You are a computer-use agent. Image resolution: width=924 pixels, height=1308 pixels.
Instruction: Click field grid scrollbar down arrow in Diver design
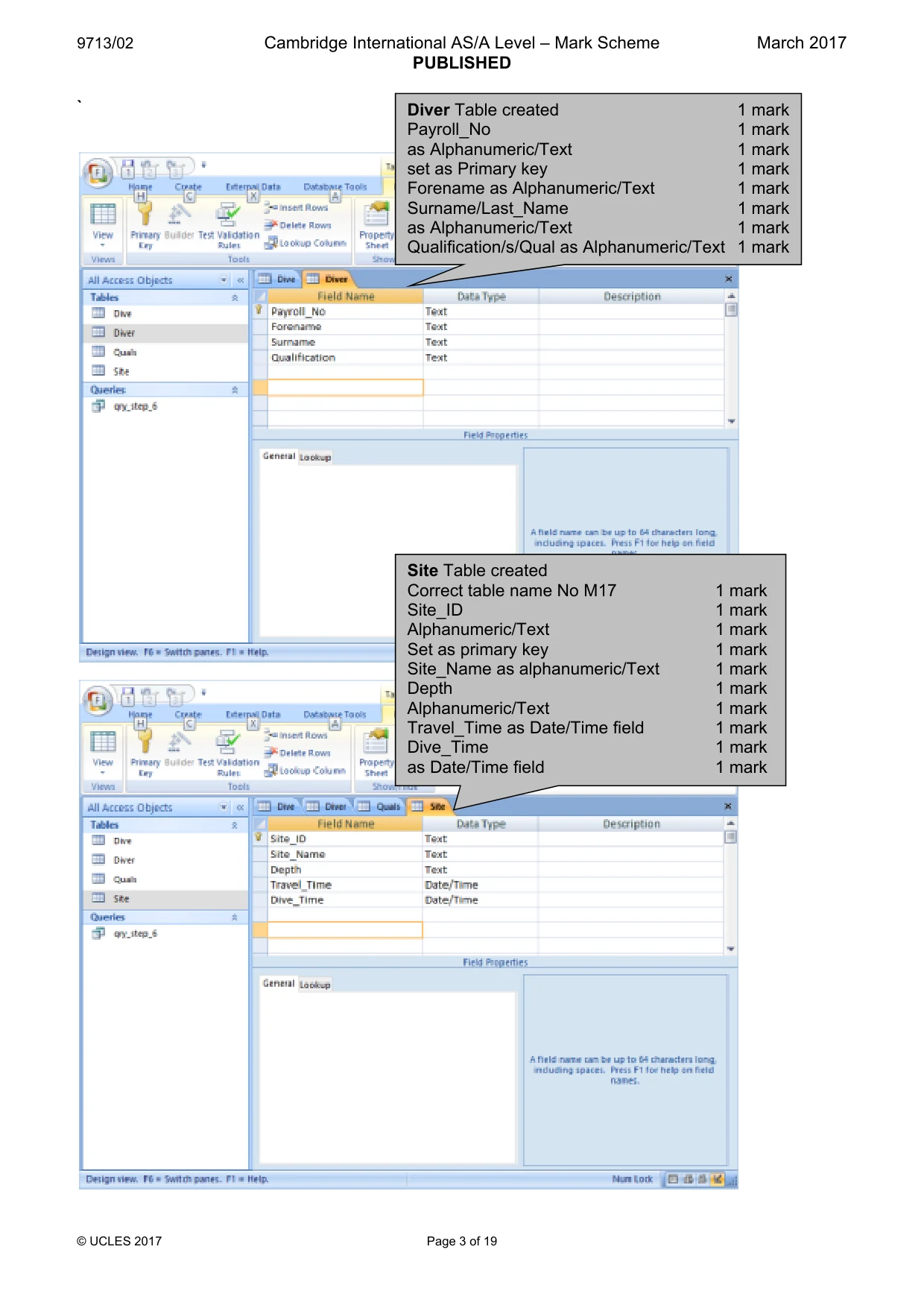click(731, 422)
